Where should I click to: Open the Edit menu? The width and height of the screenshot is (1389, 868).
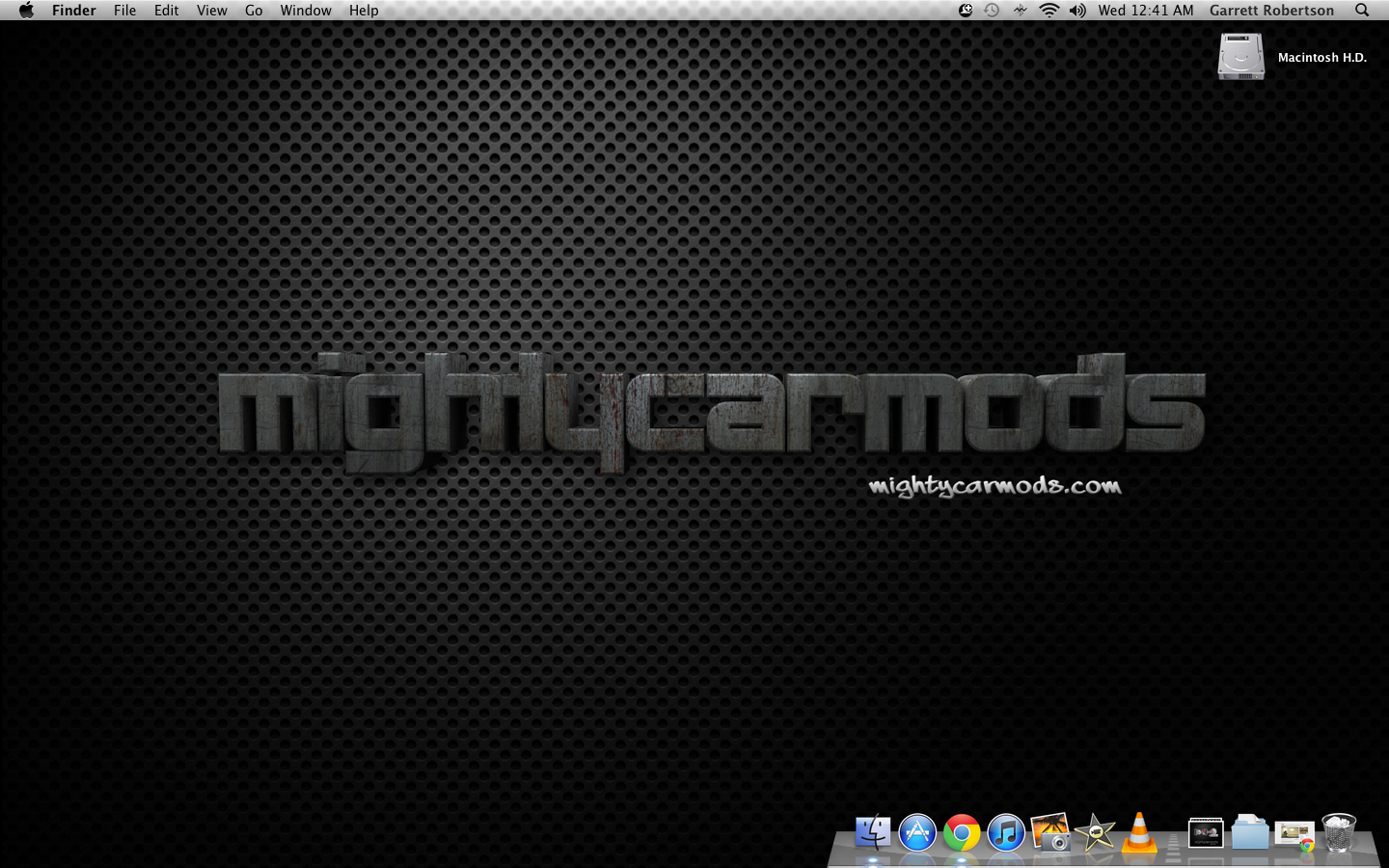point(167,11)
